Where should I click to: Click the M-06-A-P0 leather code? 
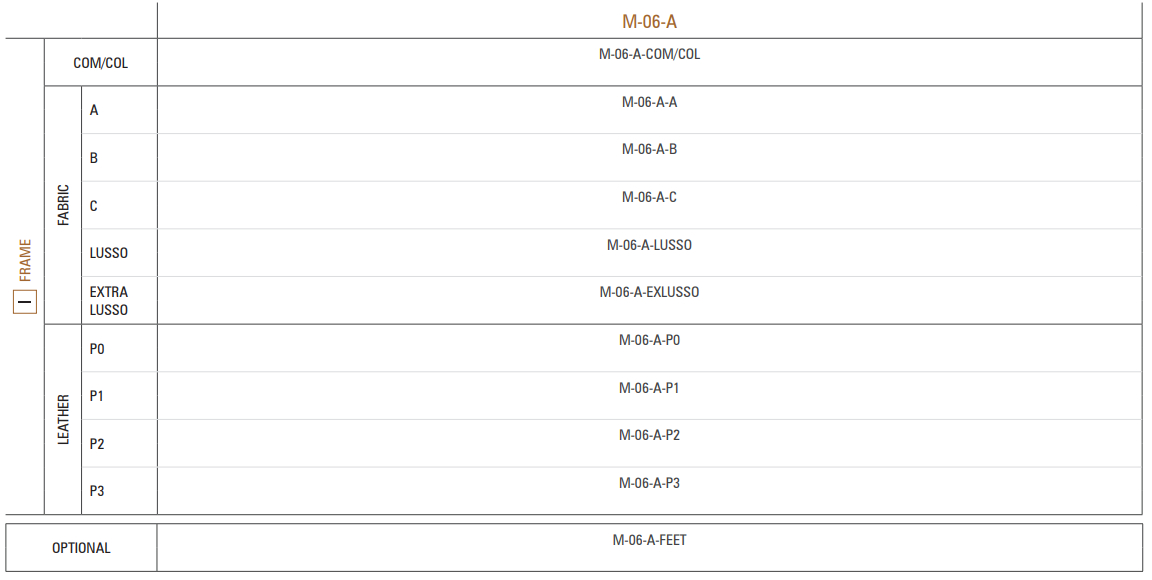649,340
